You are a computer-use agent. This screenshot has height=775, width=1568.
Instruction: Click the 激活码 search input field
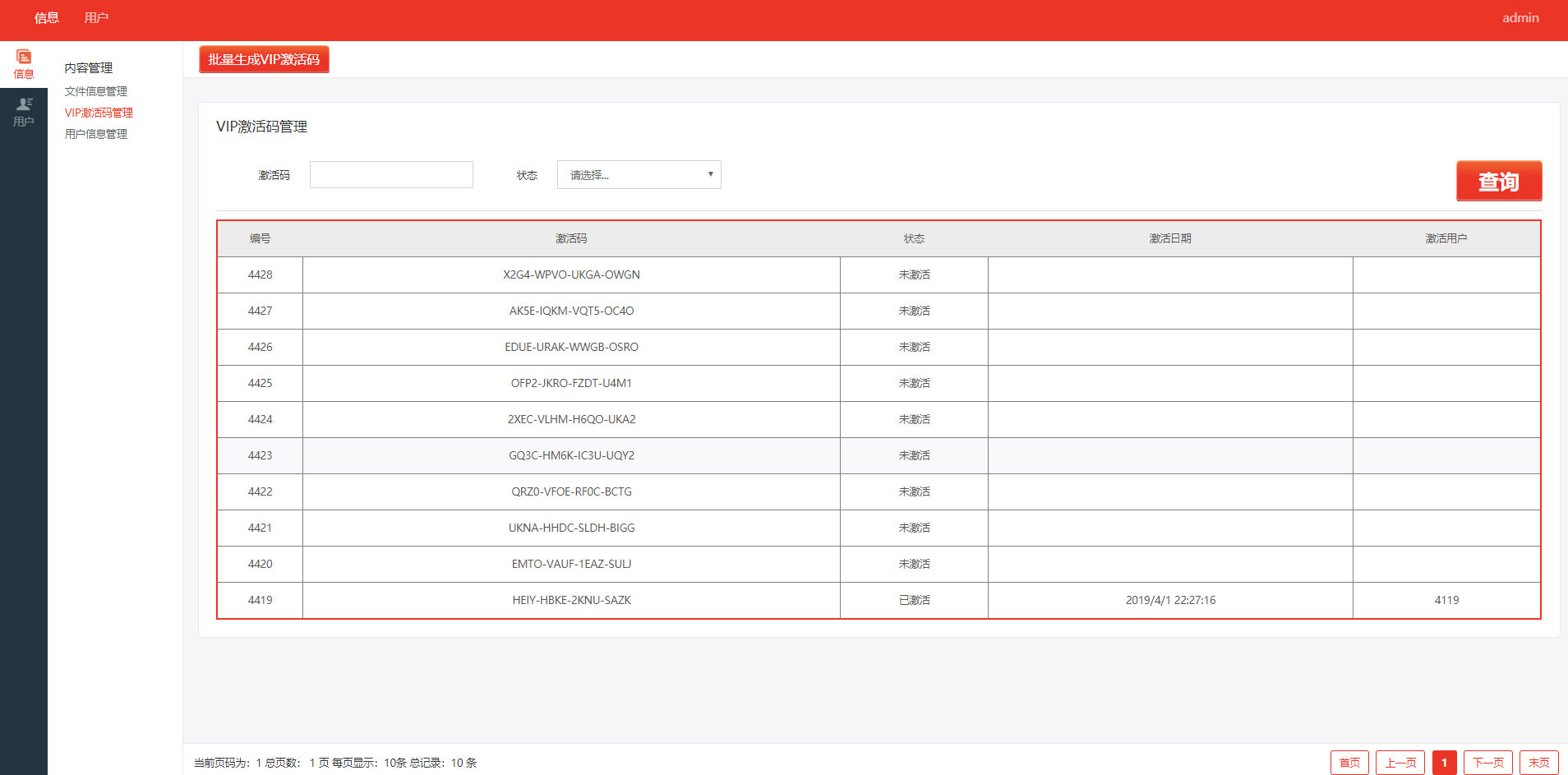[391, 175]
